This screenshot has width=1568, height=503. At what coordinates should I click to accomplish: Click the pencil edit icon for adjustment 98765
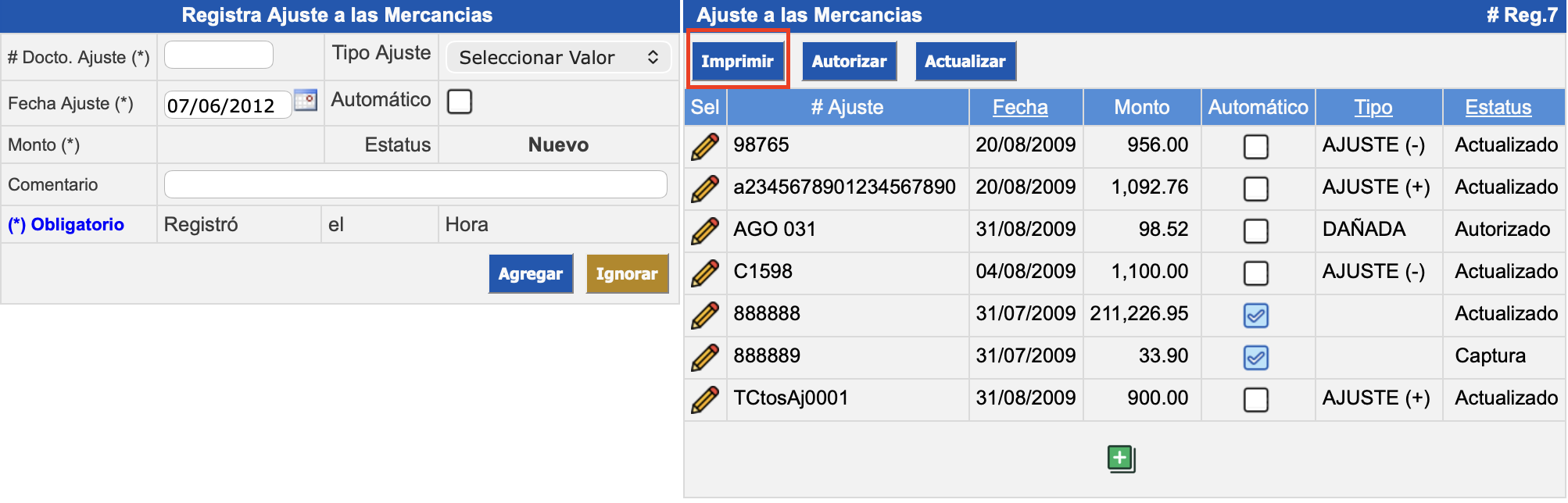(704, 146)
